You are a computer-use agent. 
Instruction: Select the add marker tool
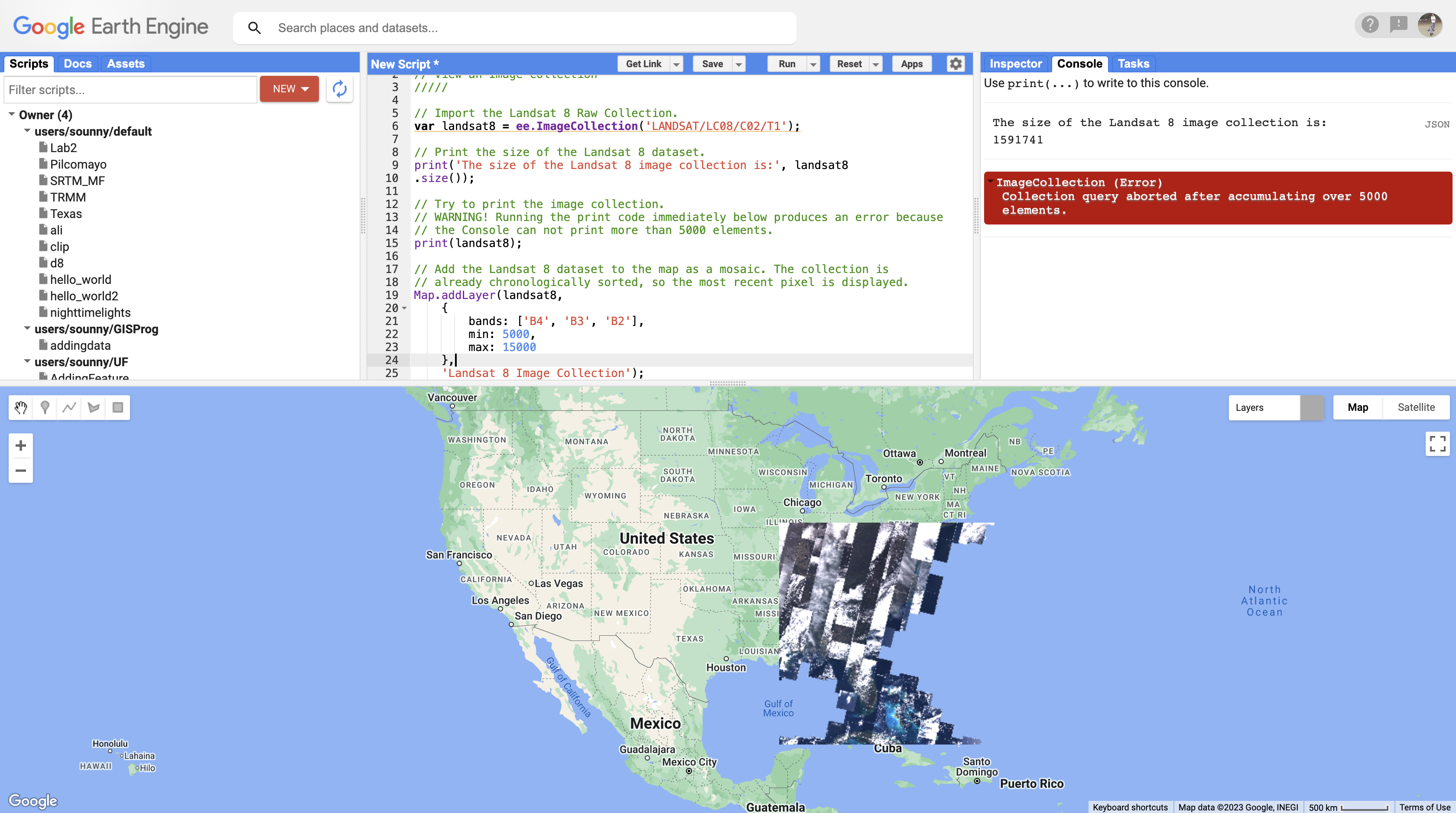pos(45,407)
